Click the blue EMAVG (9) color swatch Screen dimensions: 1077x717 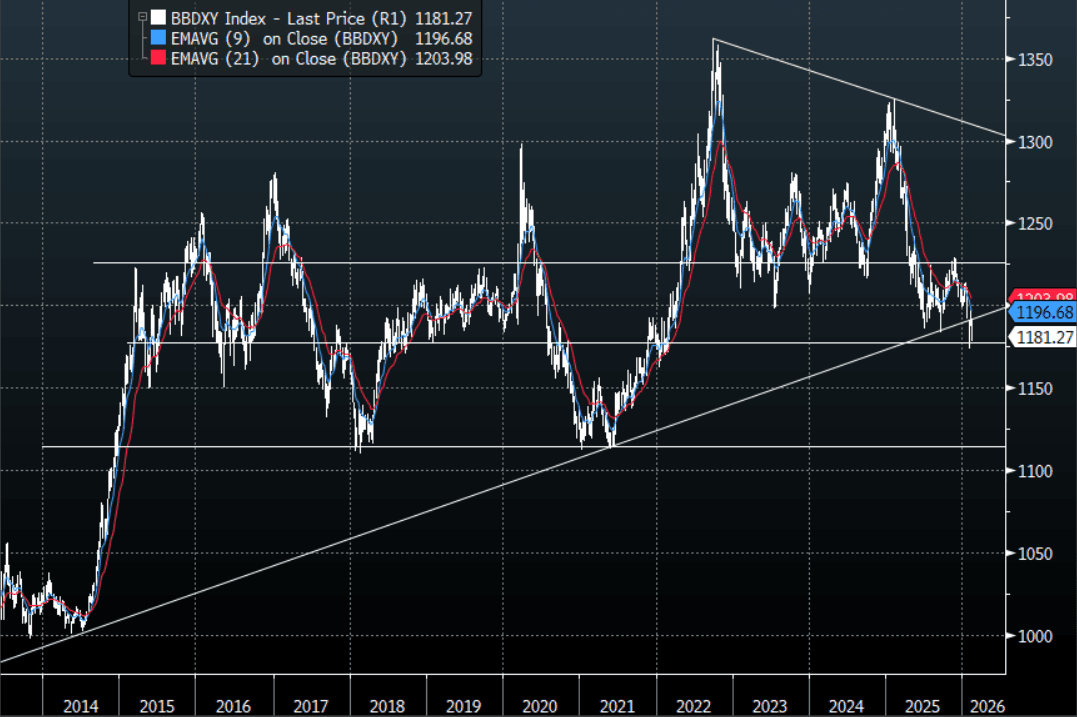[x=157, y=38]
